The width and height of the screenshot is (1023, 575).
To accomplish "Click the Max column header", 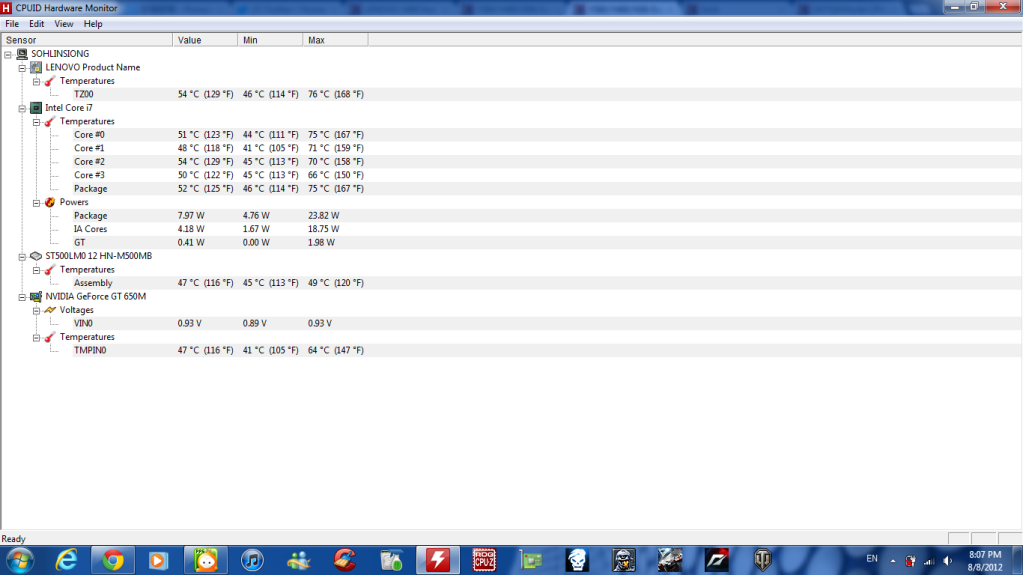I will click(317, 40).
